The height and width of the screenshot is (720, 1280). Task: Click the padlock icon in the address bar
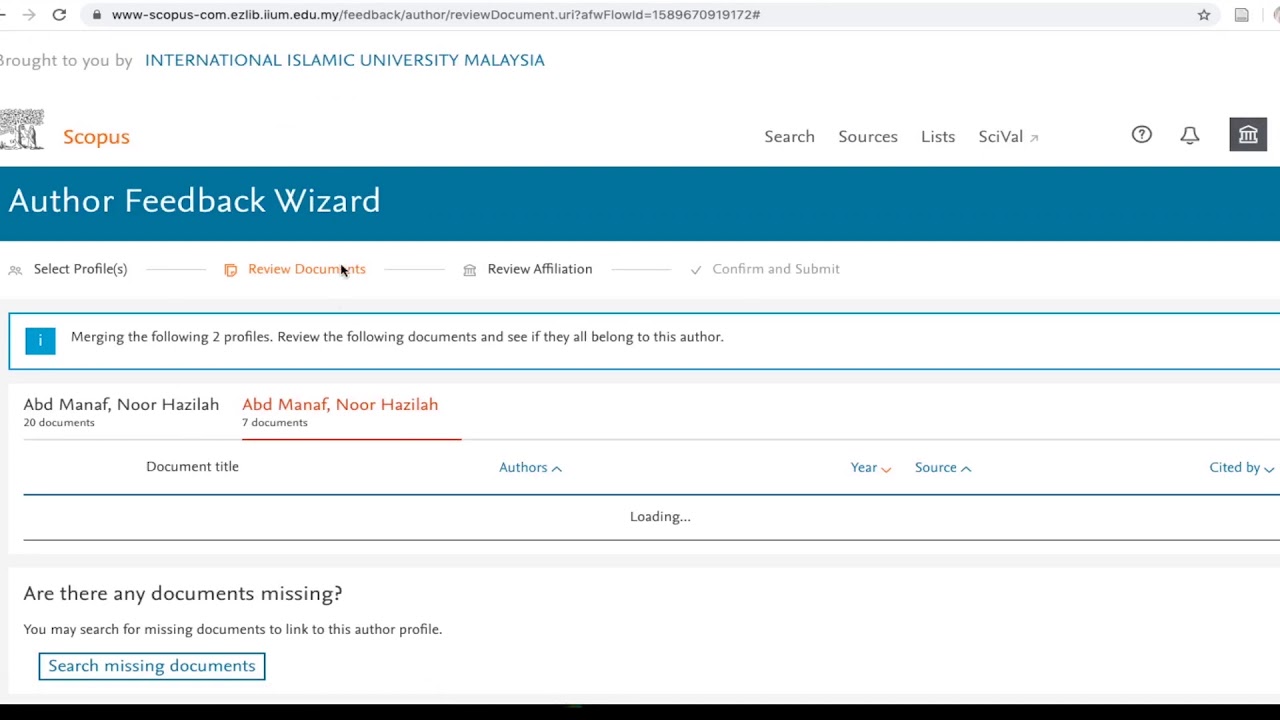95,15
